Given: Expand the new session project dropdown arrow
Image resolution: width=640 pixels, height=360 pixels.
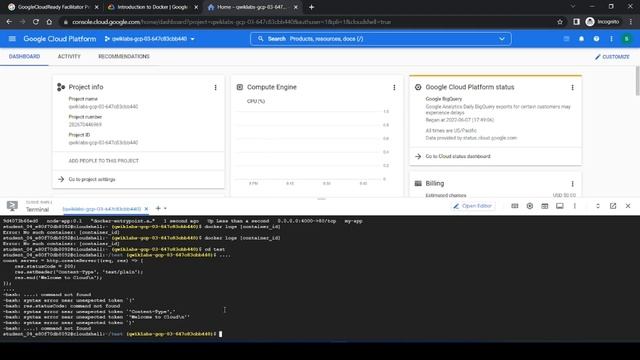Looking at the screenshot, I should (x=165, y=209).
